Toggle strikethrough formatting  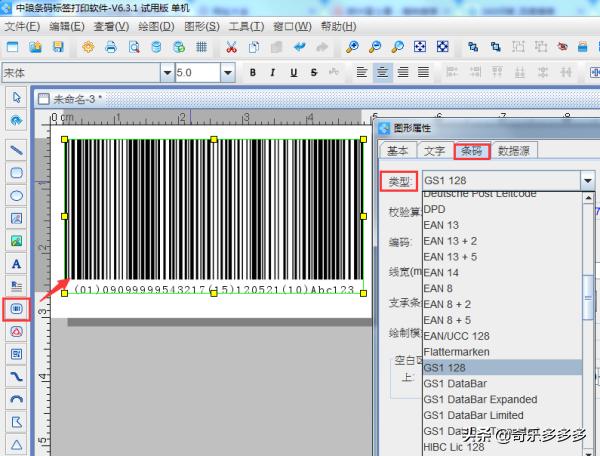314,72
